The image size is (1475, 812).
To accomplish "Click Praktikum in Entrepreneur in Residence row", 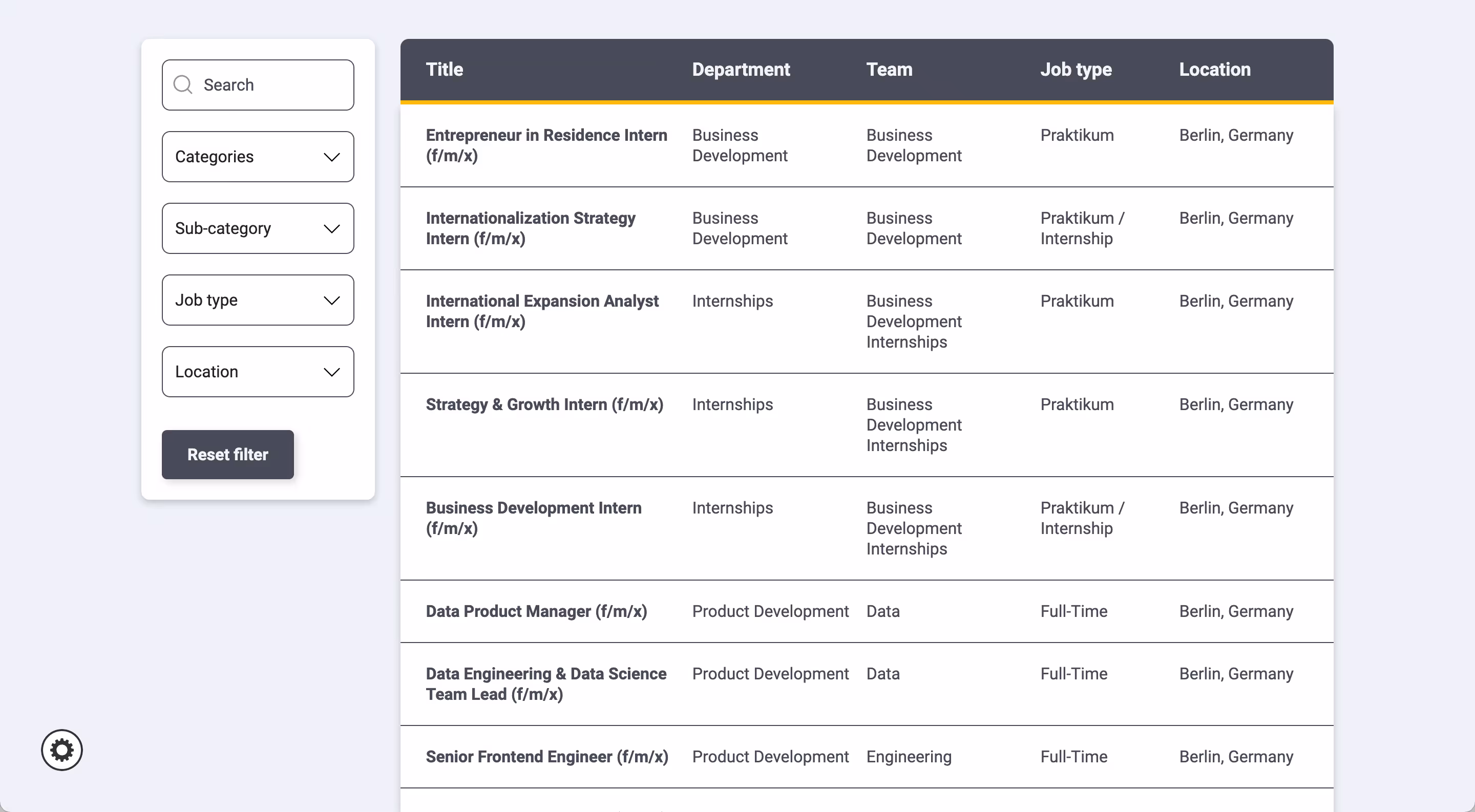I will tap(1077, 135).
